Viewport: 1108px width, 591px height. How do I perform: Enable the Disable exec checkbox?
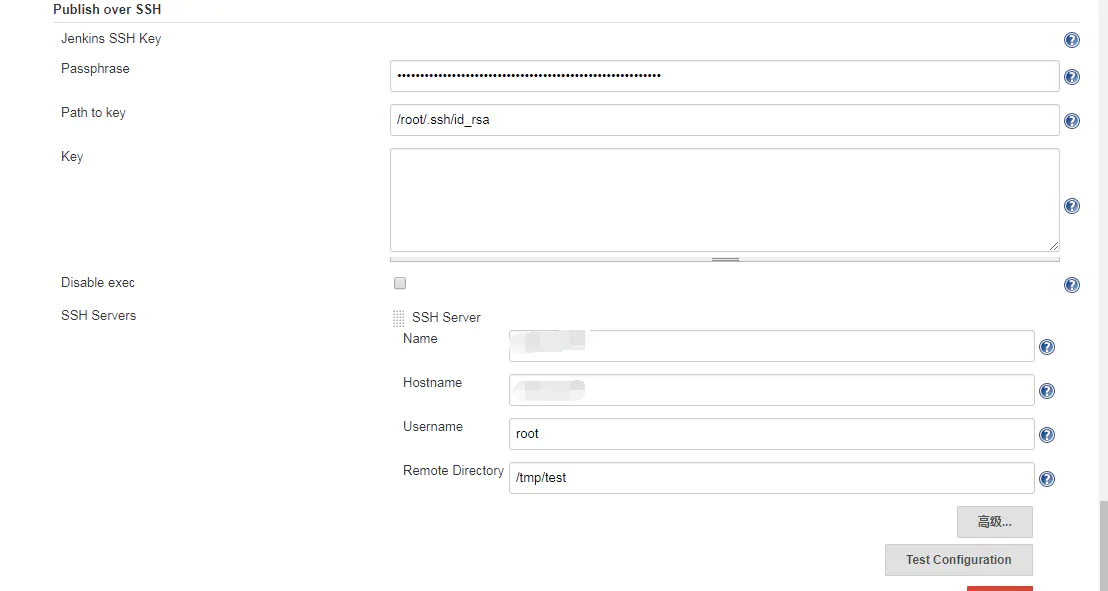[x=400, y=283]
